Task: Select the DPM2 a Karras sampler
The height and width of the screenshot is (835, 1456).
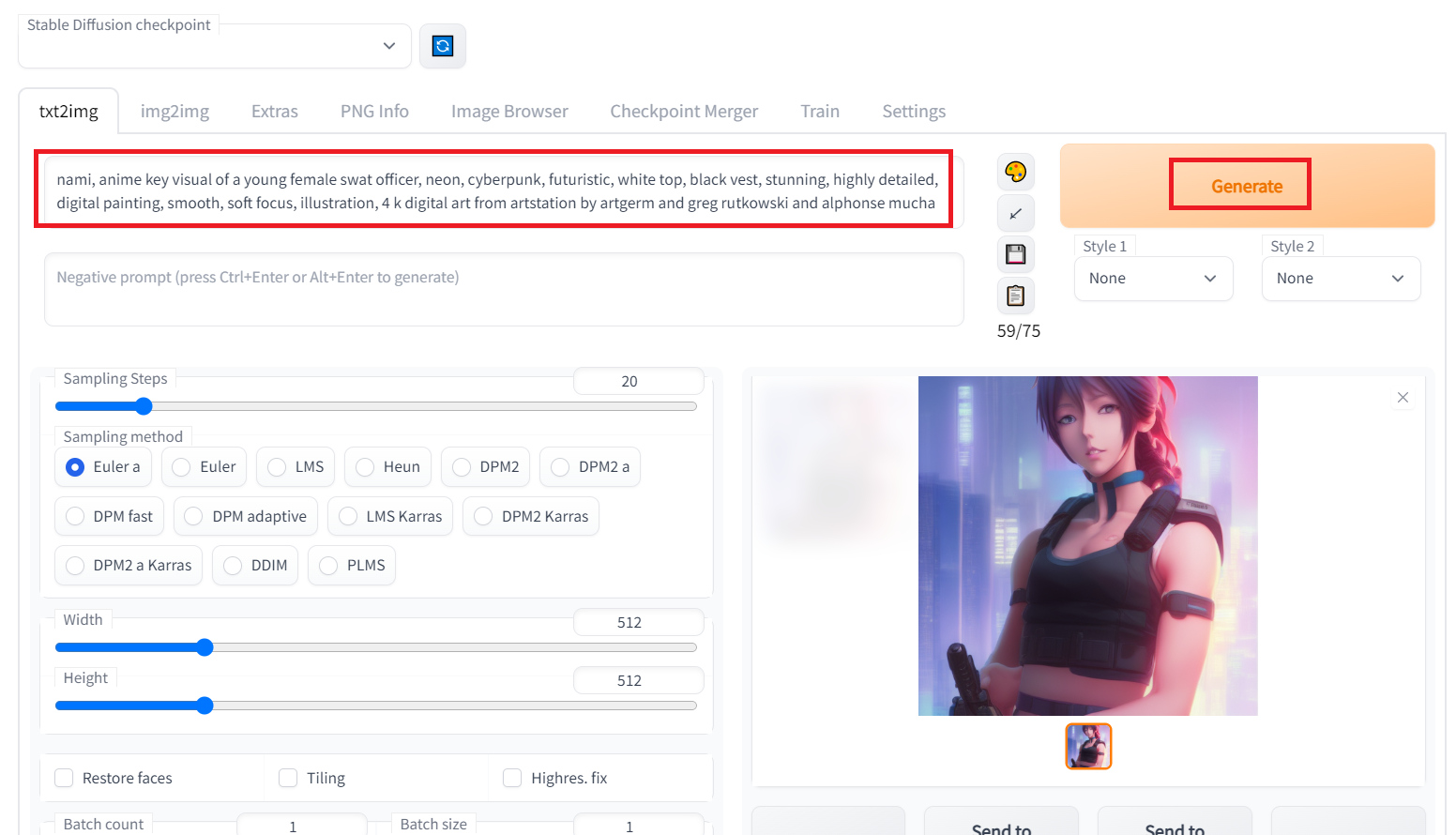Action: (x=129, y=565)
